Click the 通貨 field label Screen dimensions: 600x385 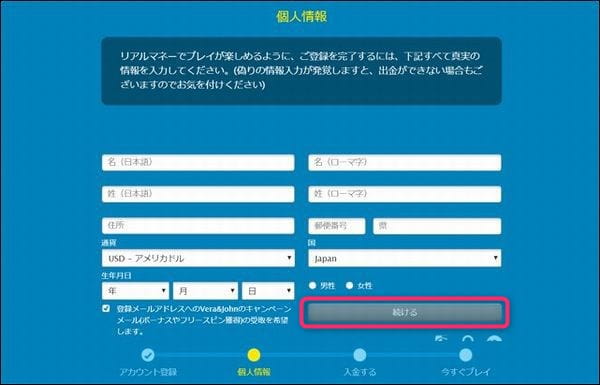click(109, 243)
